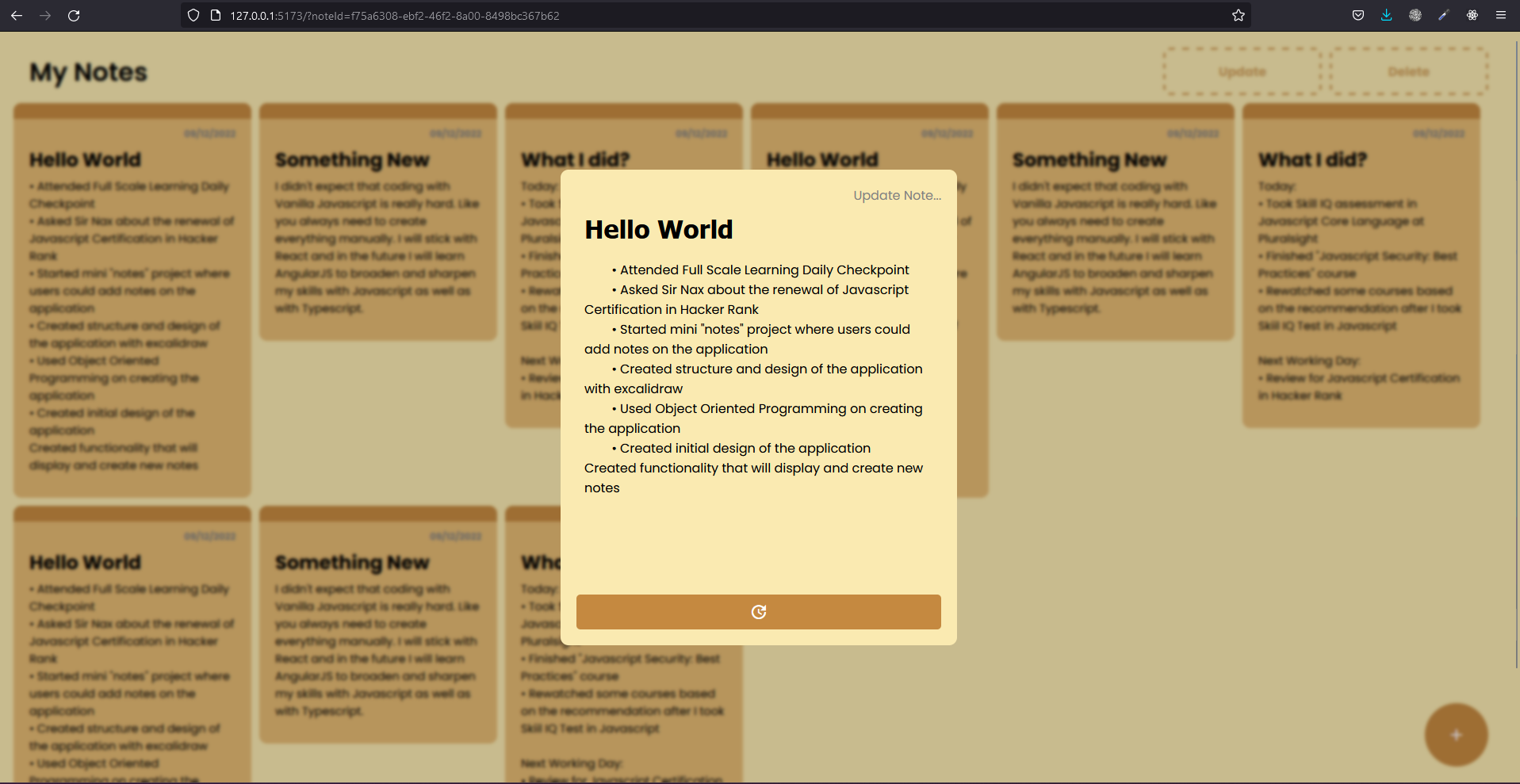The height and width of the screenshot is (784, 1520).
Task: Open the Pocket save icon
Action: coord(1358,16)
